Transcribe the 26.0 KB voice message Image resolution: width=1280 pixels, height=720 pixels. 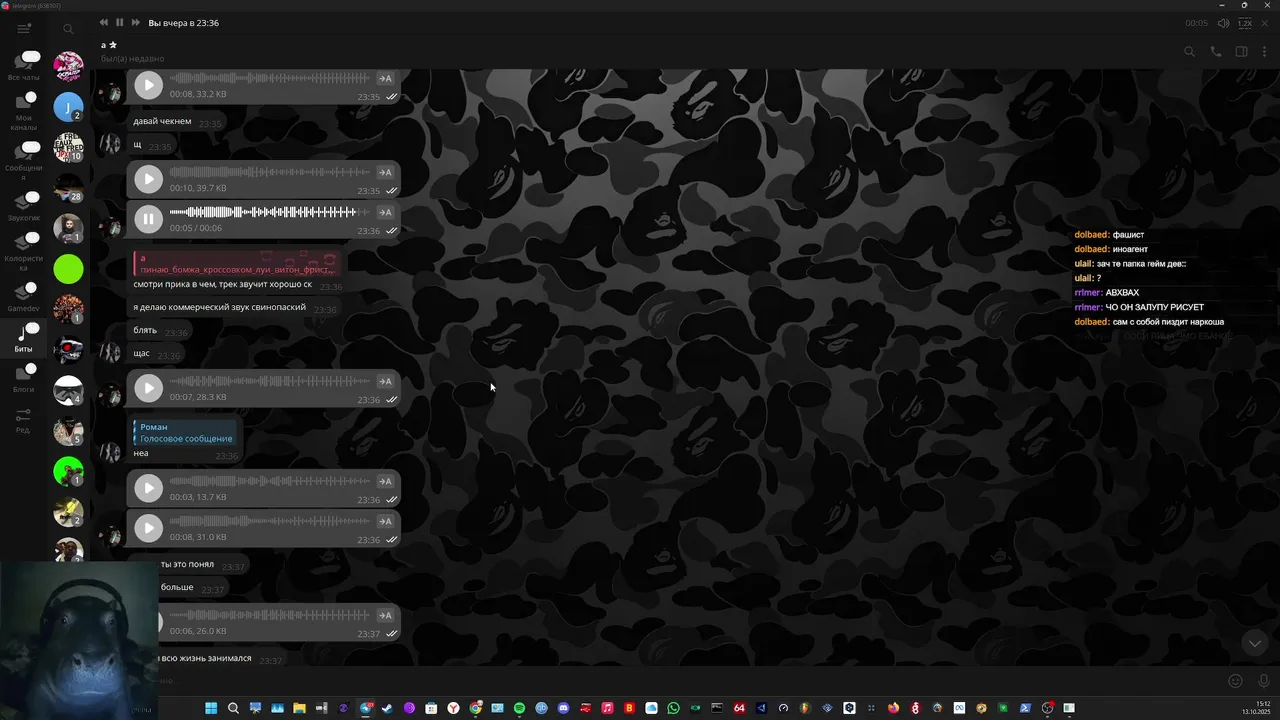click(385, 615)
